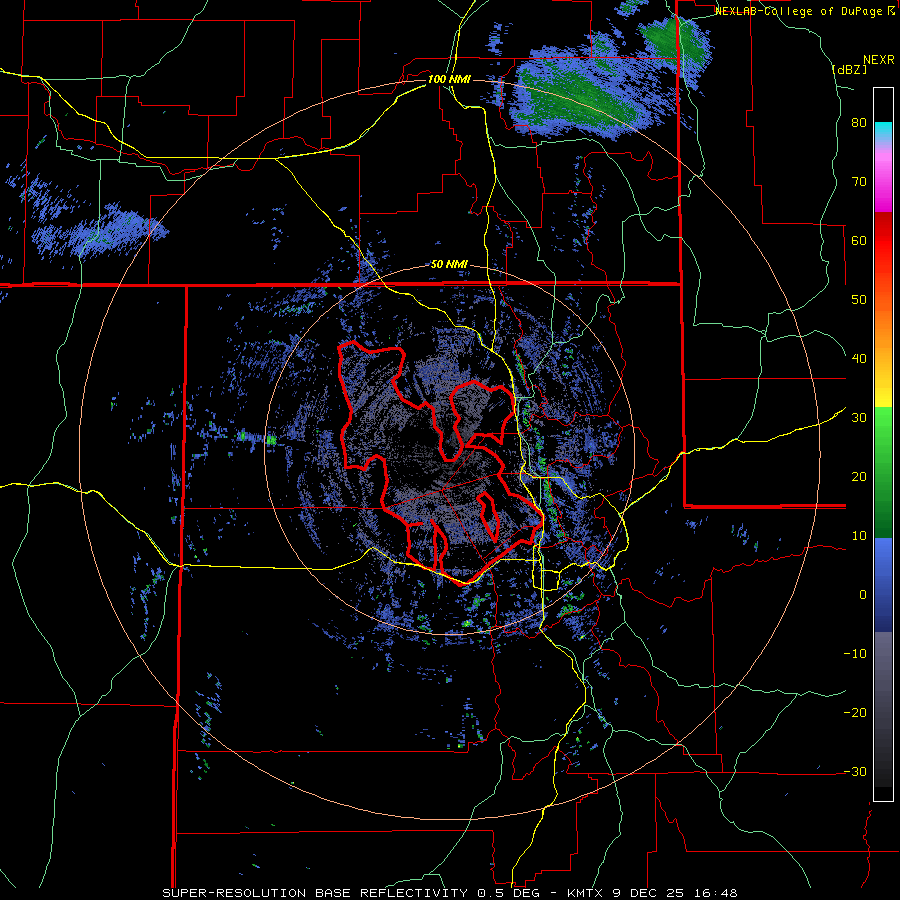Viewport: 900px width, 900px height.
Task: Click the "NEXR" label above the scale
Action: tap(878, 60)
